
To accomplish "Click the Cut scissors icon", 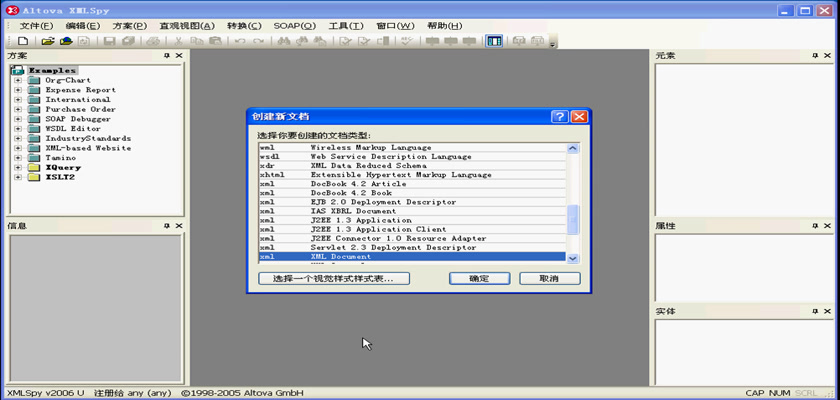I will [x=179, y=41].
